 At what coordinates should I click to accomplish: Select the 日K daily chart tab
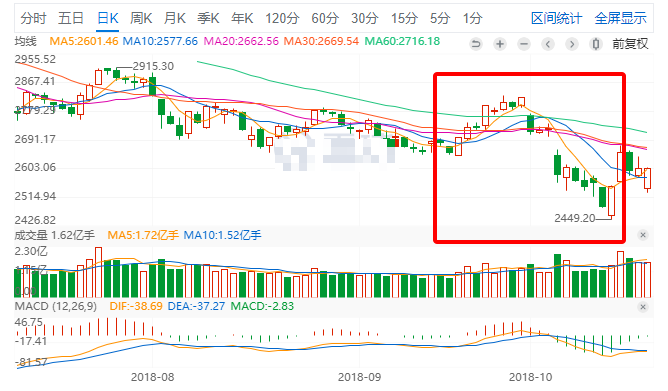pyautogui.click(x=107, y=18)
